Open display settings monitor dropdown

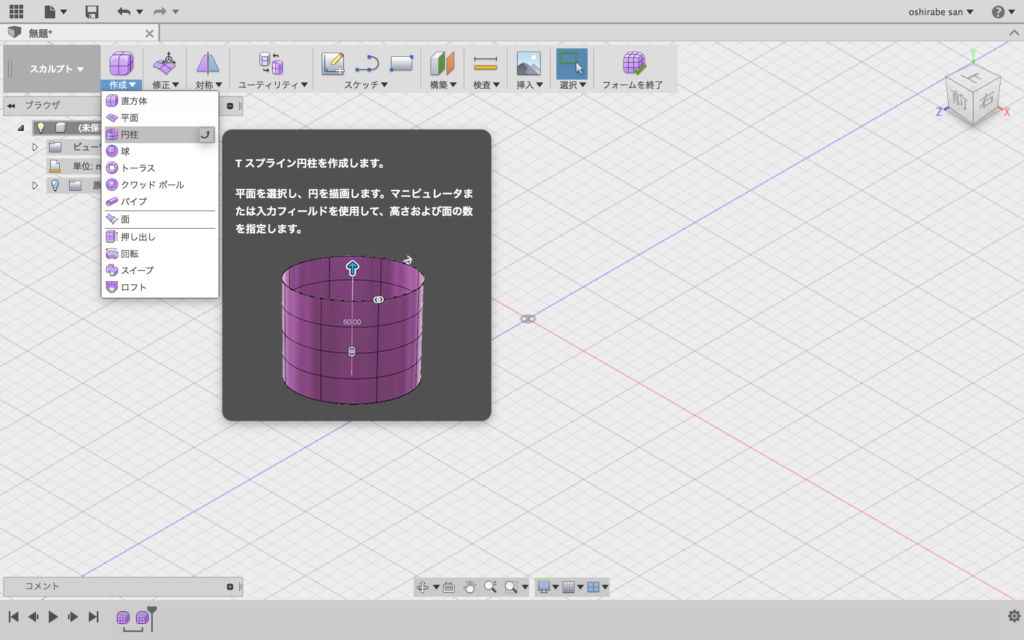tap(547, 587)
